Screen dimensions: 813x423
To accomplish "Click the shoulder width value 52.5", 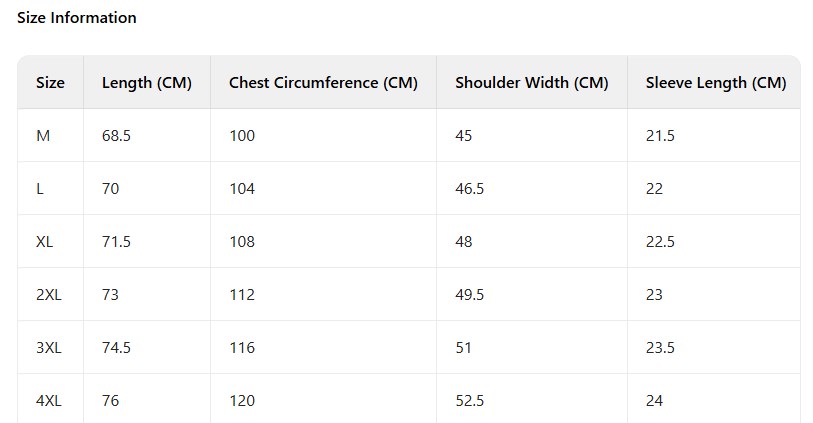I will click(470, 401).
